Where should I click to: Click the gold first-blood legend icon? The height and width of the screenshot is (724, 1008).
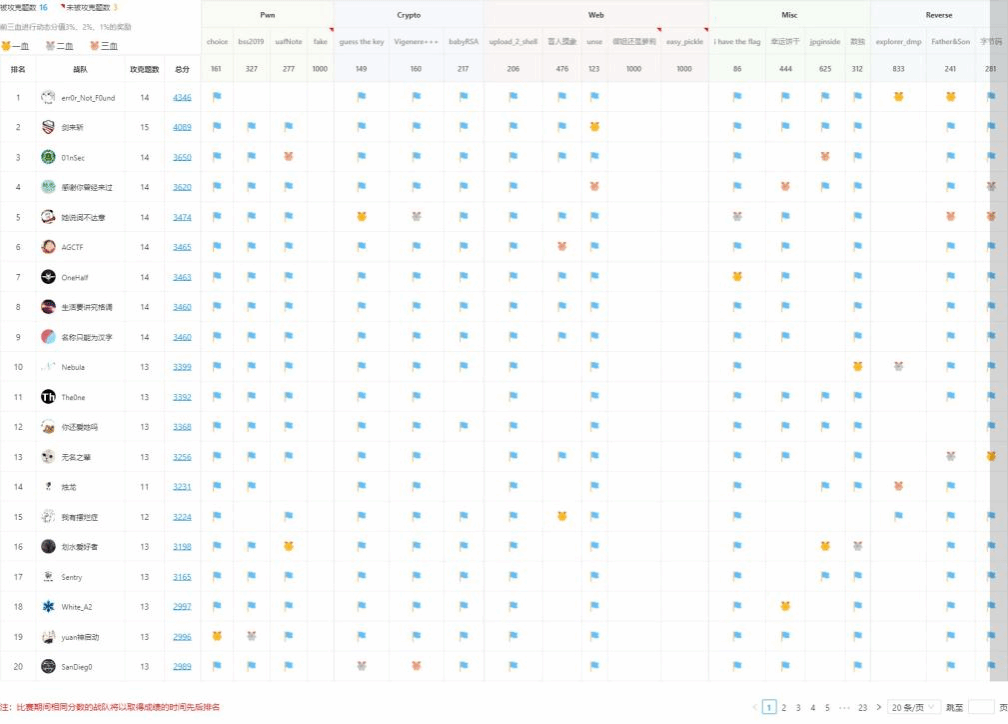(x=6, y=46)
